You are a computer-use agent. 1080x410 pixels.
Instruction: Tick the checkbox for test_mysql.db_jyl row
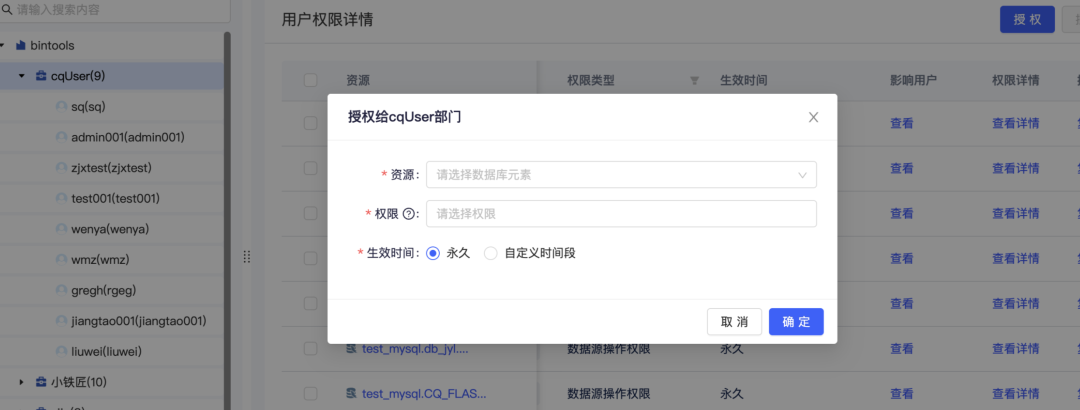click(311, 349)
